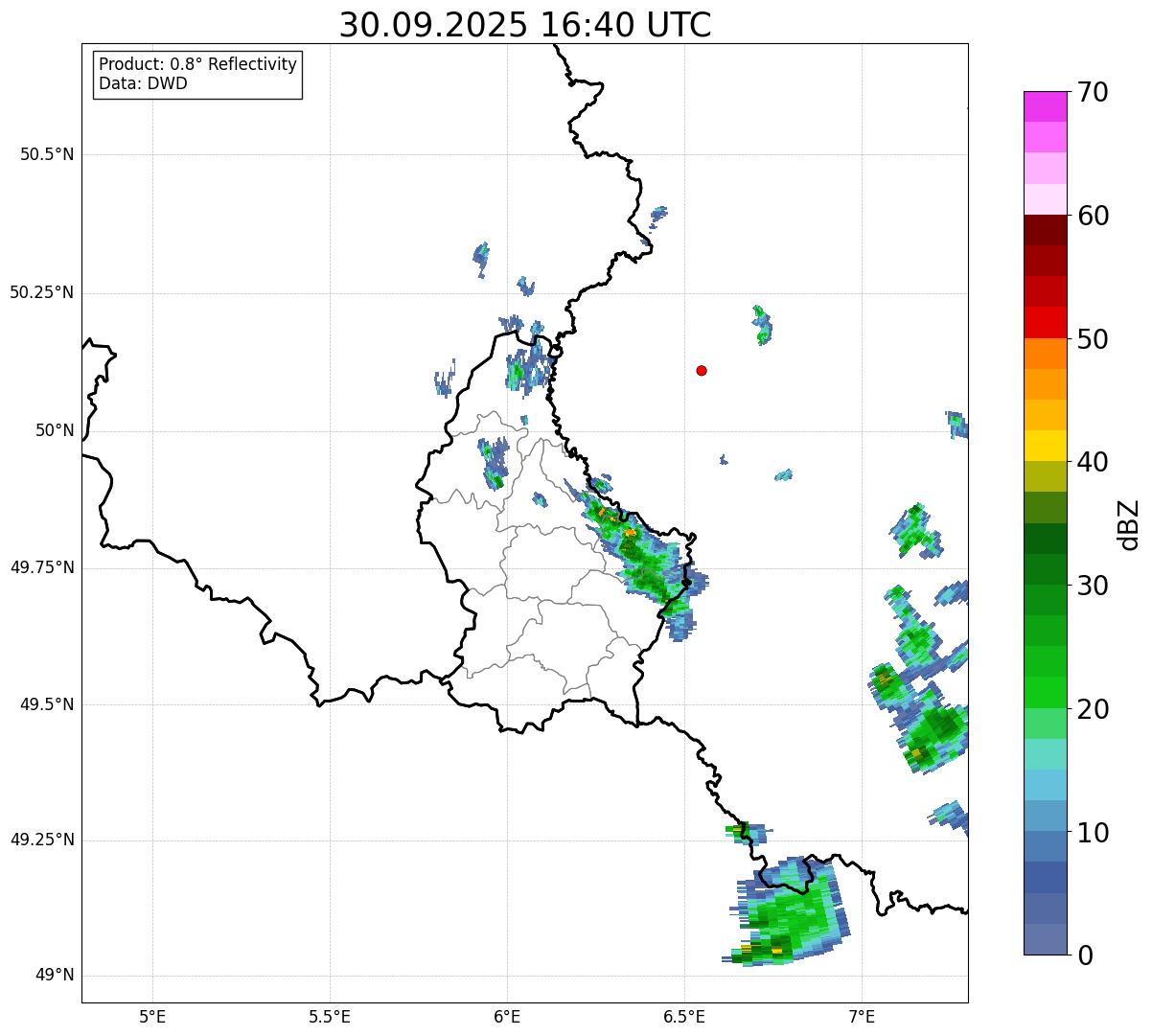
Task: Click the 5°E longitude tick label
Action: pos(152,1016)
